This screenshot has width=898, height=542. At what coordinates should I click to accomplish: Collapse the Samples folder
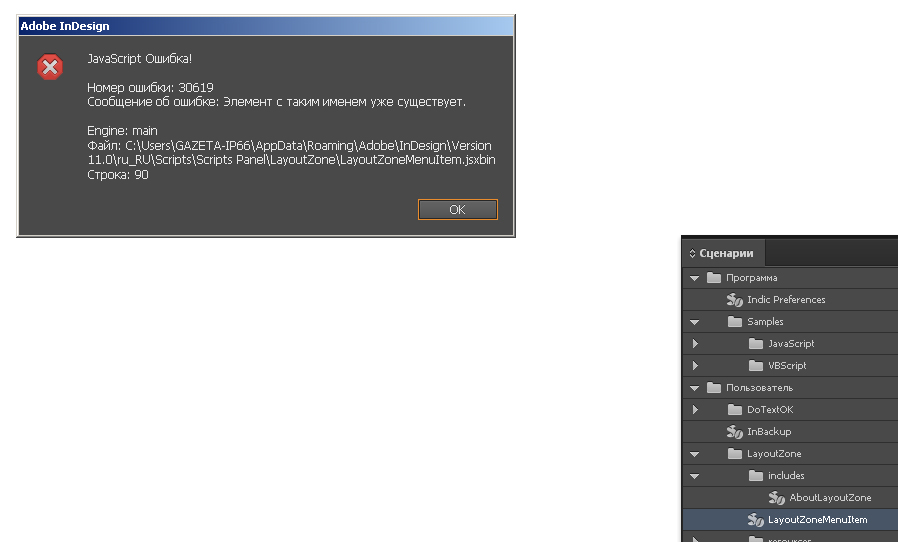coord(695,322)
